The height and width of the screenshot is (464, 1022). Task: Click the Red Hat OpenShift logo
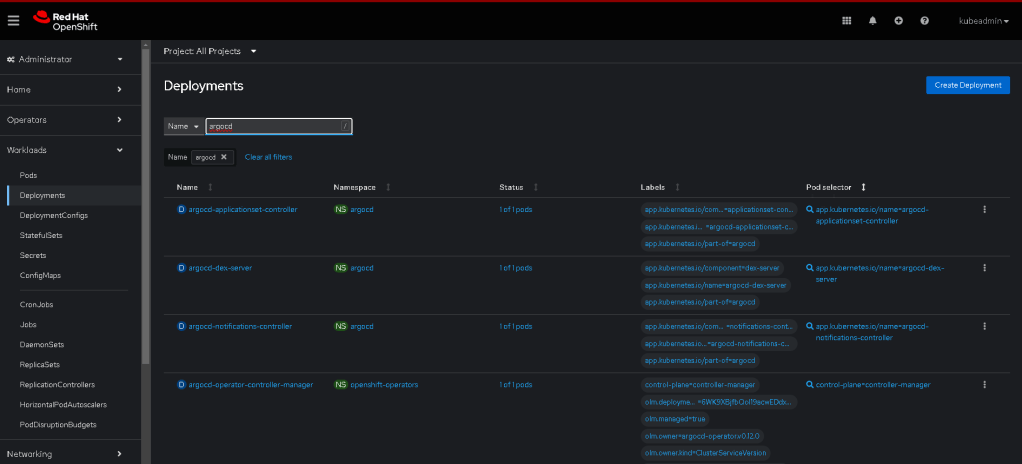[65, 21]
